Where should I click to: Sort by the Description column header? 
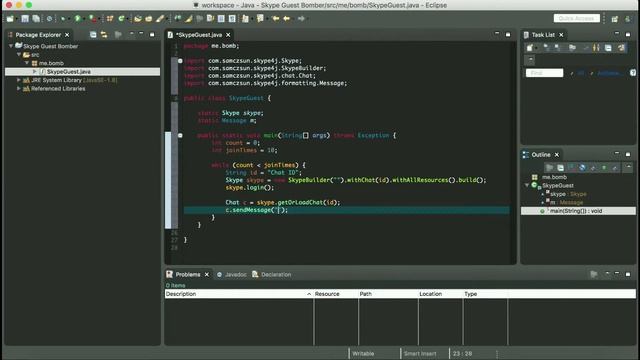pos(239,294)
